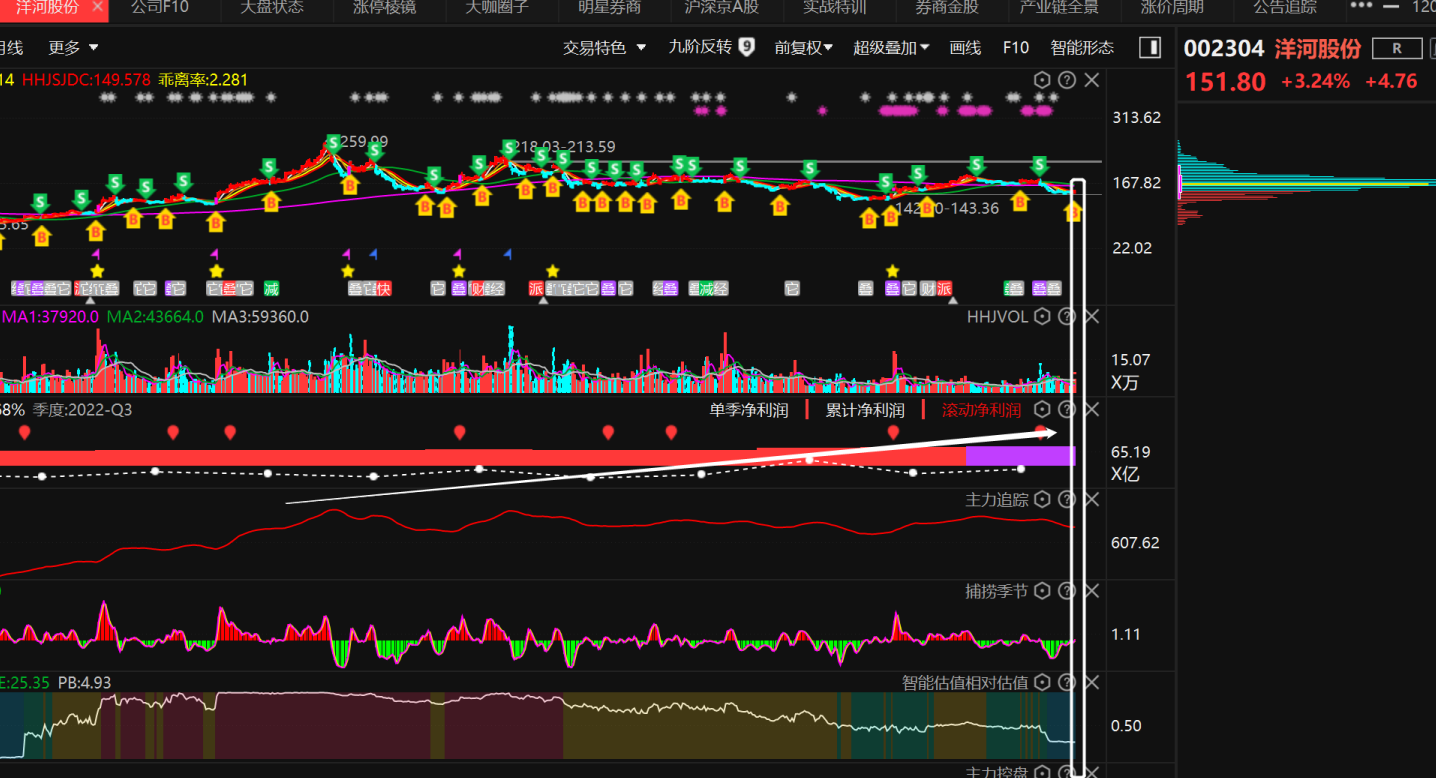Click the 洋河股份 stock name in quote panel
1436x778 pixels.
click(x=1318, y=48)
